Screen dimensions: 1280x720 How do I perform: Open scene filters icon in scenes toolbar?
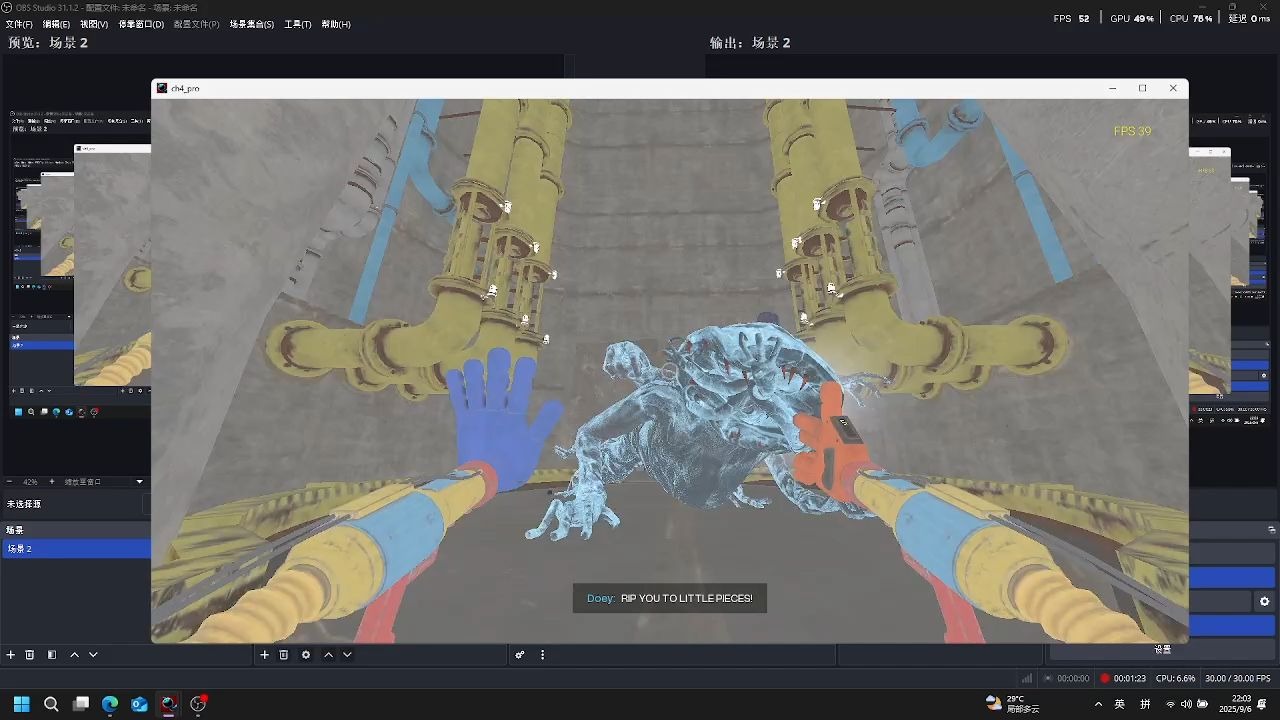click(52, 655)
